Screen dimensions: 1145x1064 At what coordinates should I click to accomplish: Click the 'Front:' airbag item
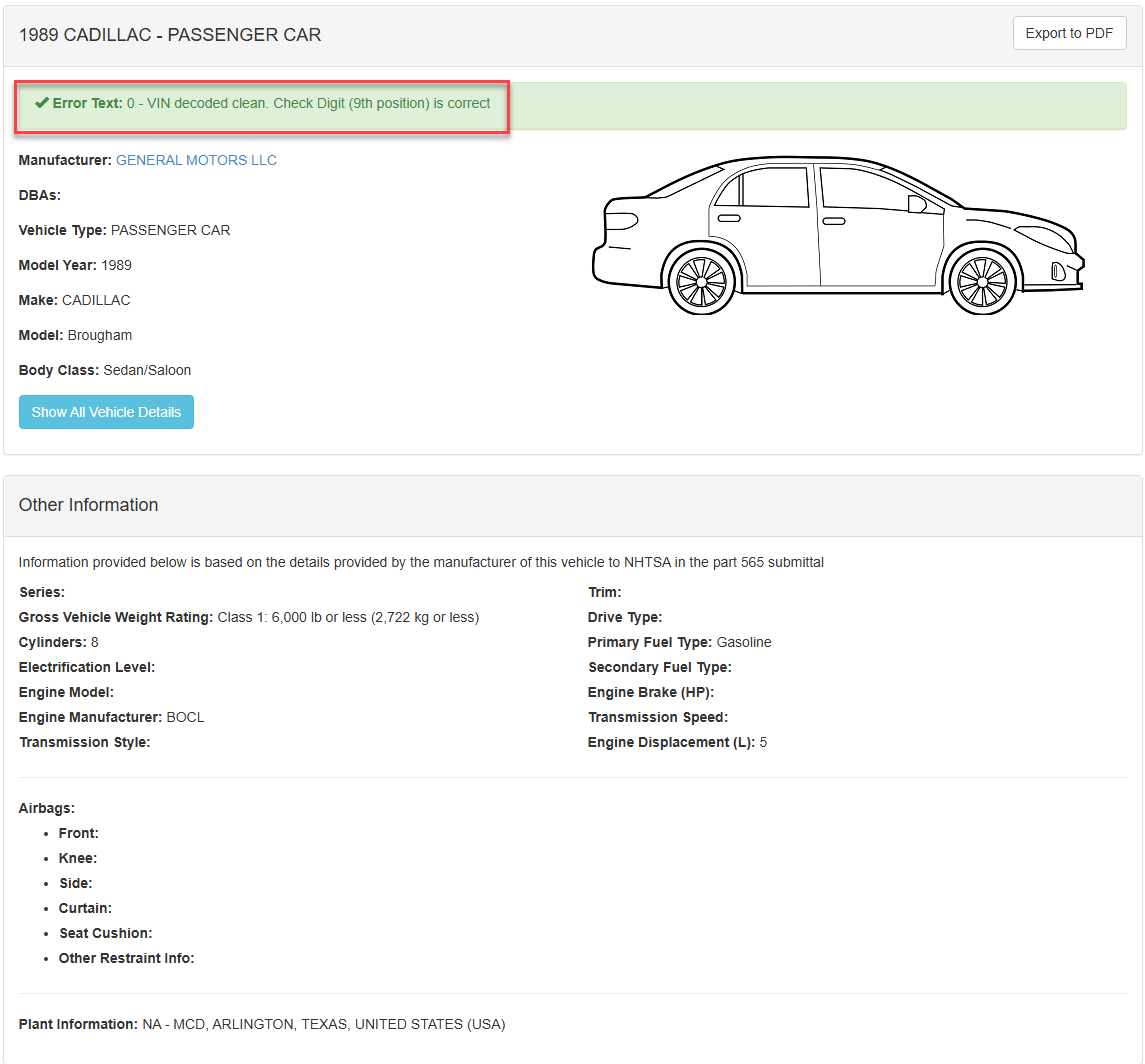tap(79, 834)
